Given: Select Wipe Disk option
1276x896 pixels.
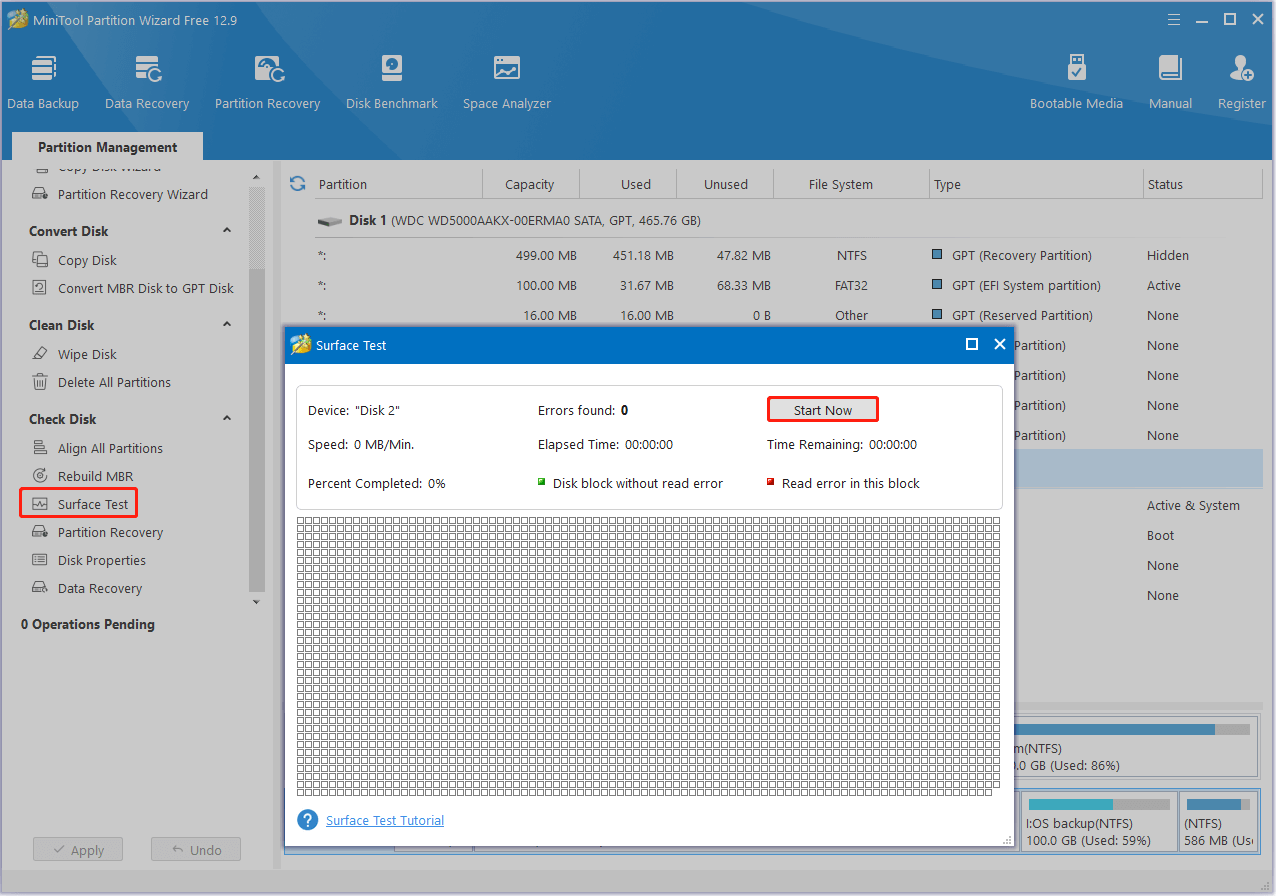Looking at the screenshot, I should click(74, 354).
